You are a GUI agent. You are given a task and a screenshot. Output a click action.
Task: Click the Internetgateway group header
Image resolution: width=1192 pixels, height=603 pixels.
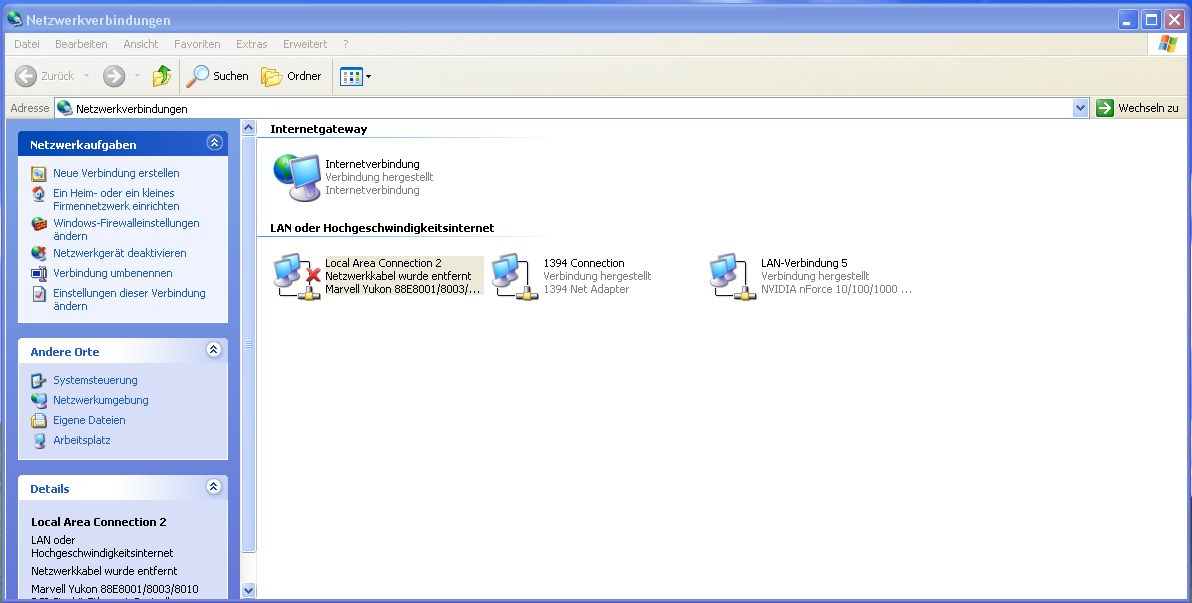(319, 129)
